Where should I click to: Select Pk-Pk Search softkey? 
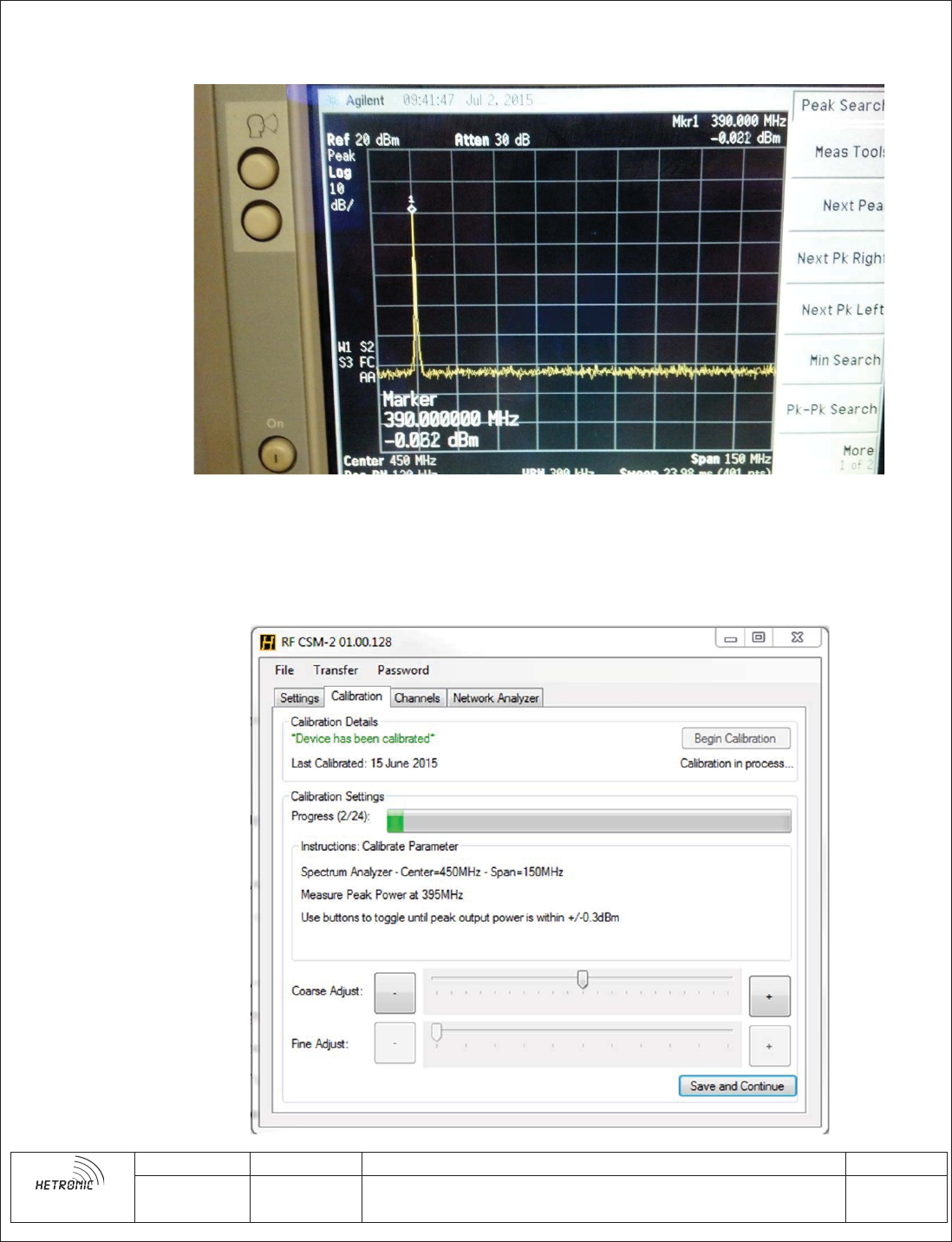click(x=831, y=409)
